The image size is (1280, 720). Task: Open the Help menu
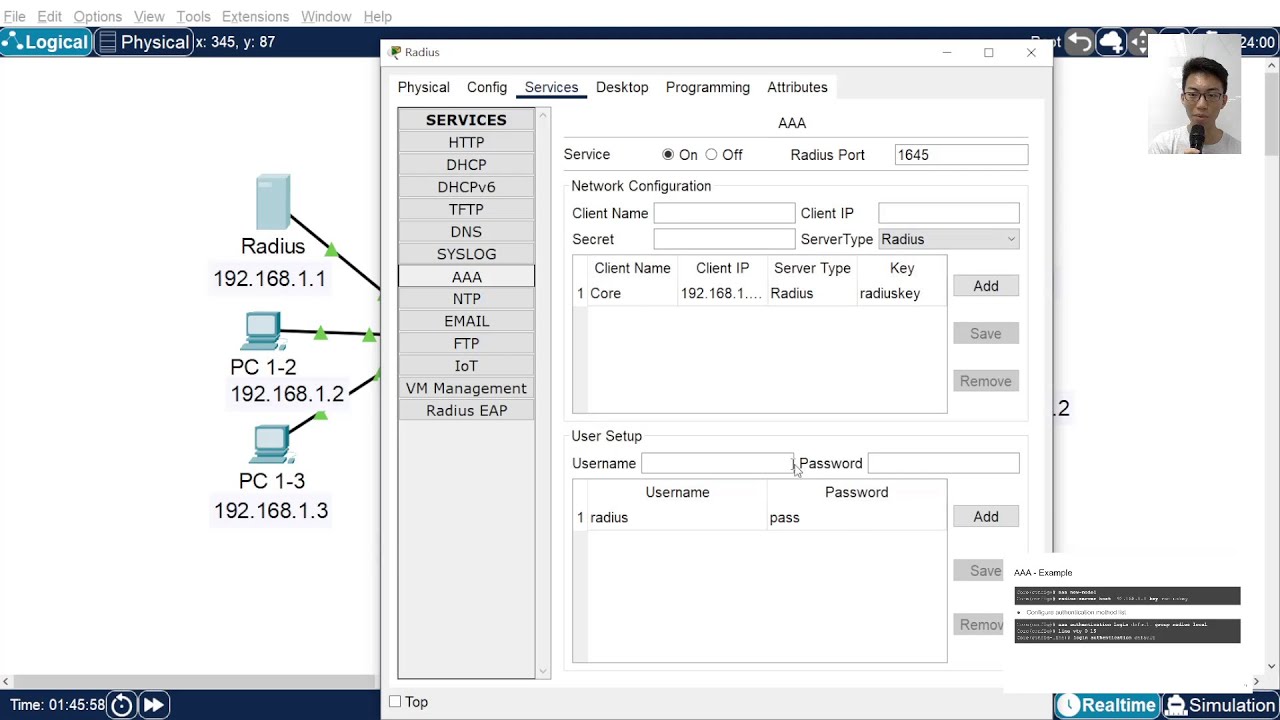(x=377, y=16)
